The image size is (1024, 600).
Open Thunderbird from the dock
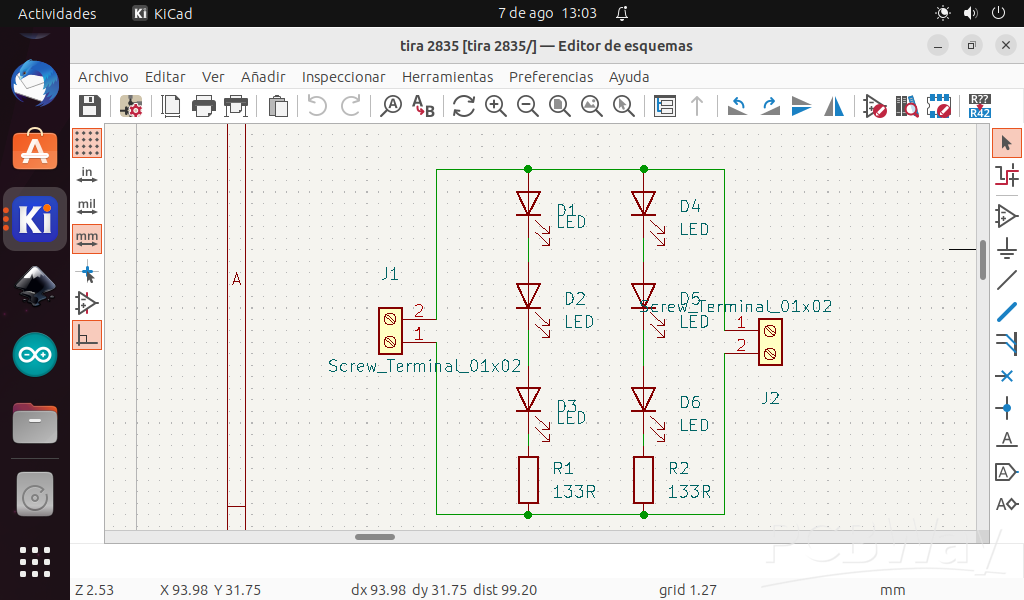tap(35, 83)
